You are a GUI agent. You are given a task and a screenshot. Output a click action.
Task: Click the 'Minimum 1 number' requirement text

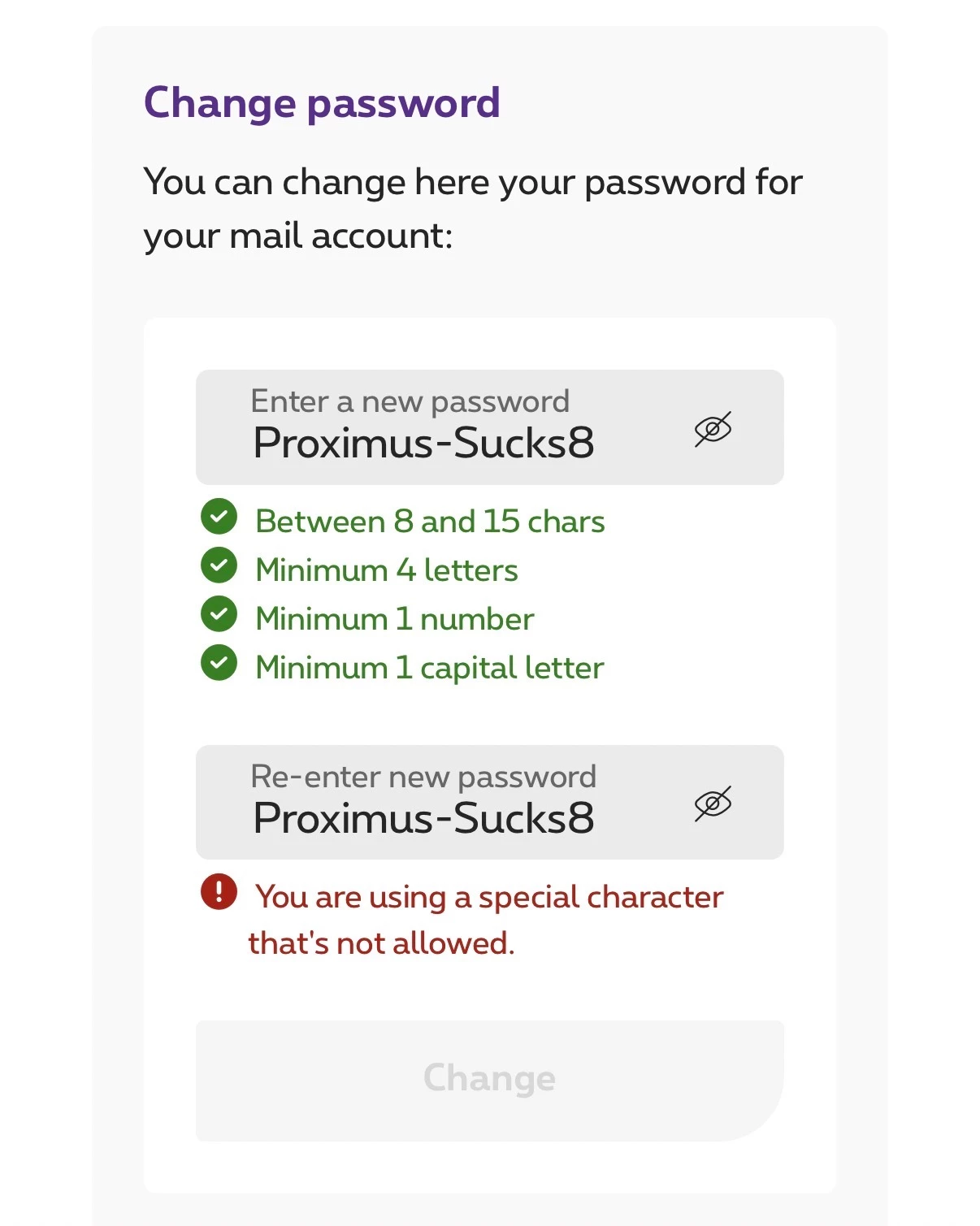[394, 619]
